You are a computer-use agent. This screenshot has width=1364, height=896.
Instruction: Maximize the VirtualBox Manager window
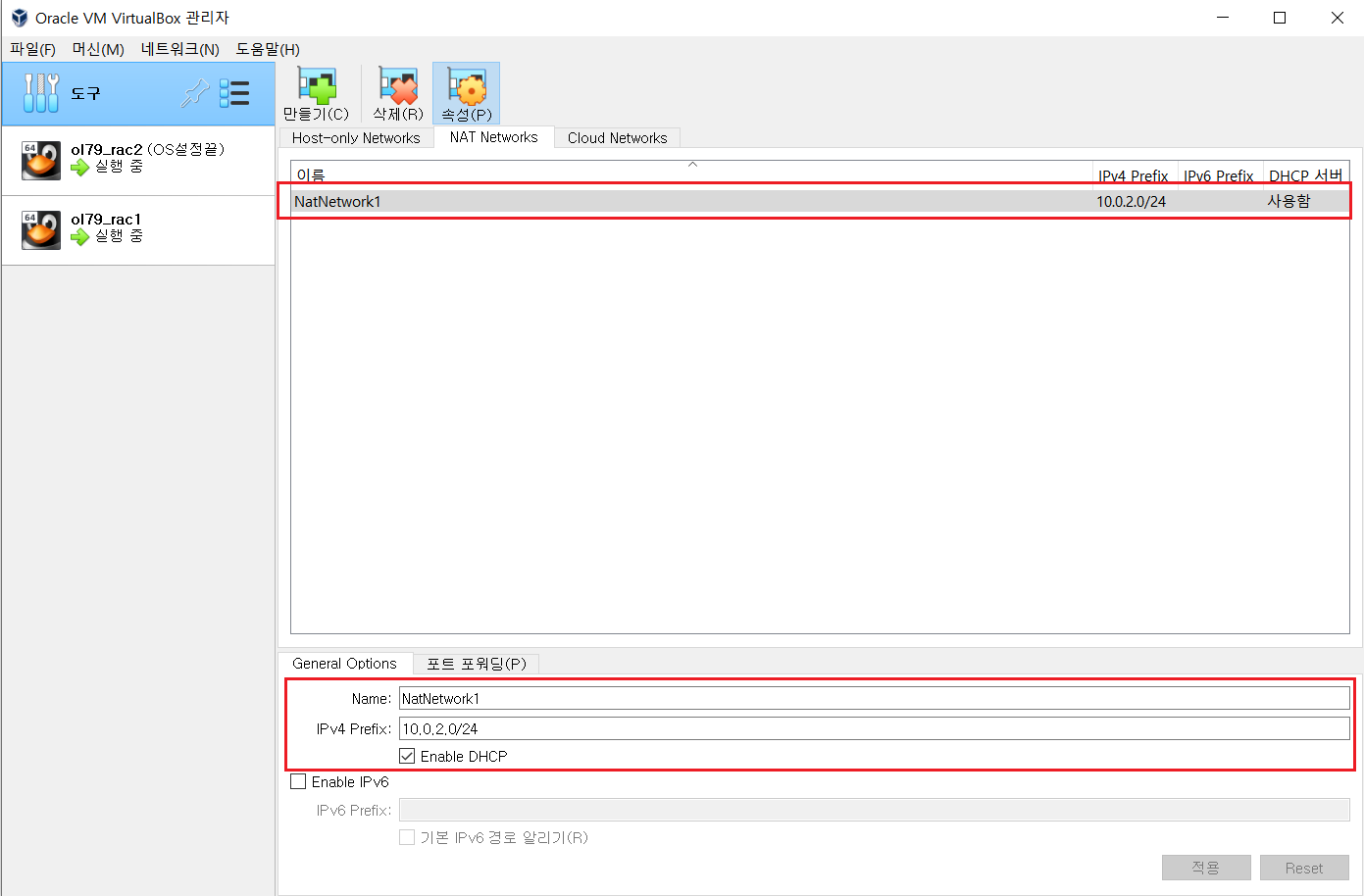[x=1280, y=18]
